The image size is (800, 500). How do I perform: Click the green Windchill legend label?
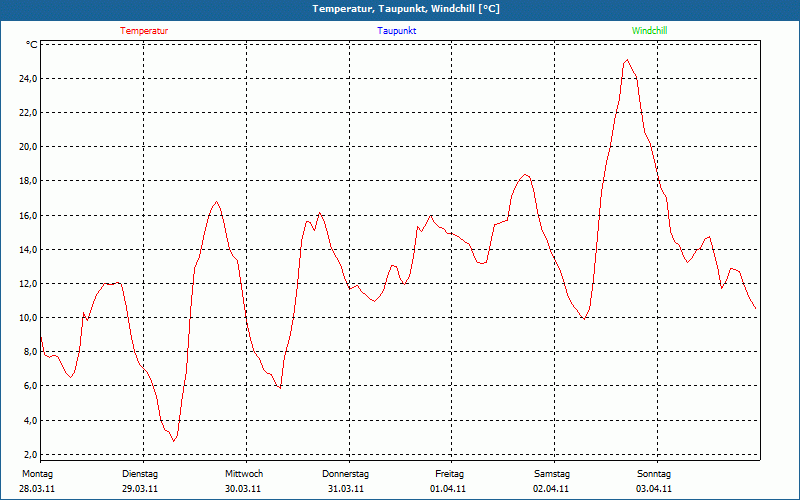pyautogui.click(x=649, y=31)
